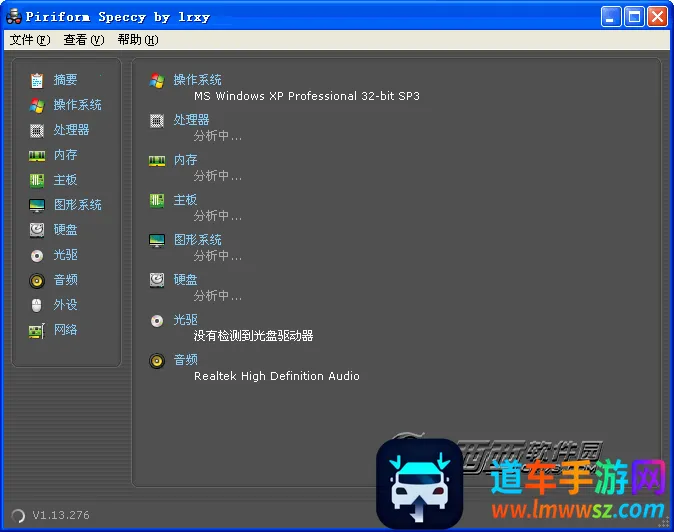Maximize the Speccy window
Image resolution: width=674 pixels, height=532 pixels.
[x=634, y=17]
